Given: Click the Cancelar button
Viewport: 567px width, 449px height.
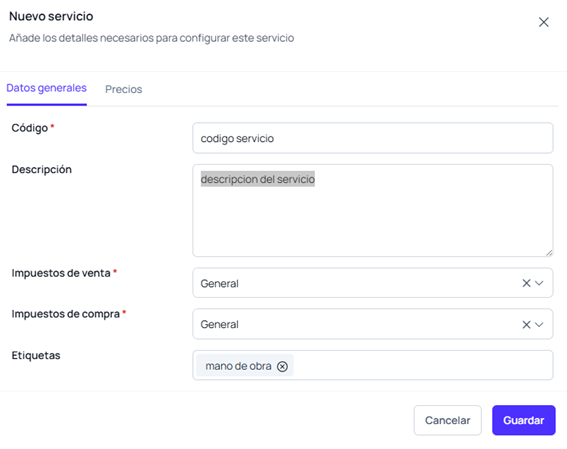Looking at the screenshot, I should [448, 420].
